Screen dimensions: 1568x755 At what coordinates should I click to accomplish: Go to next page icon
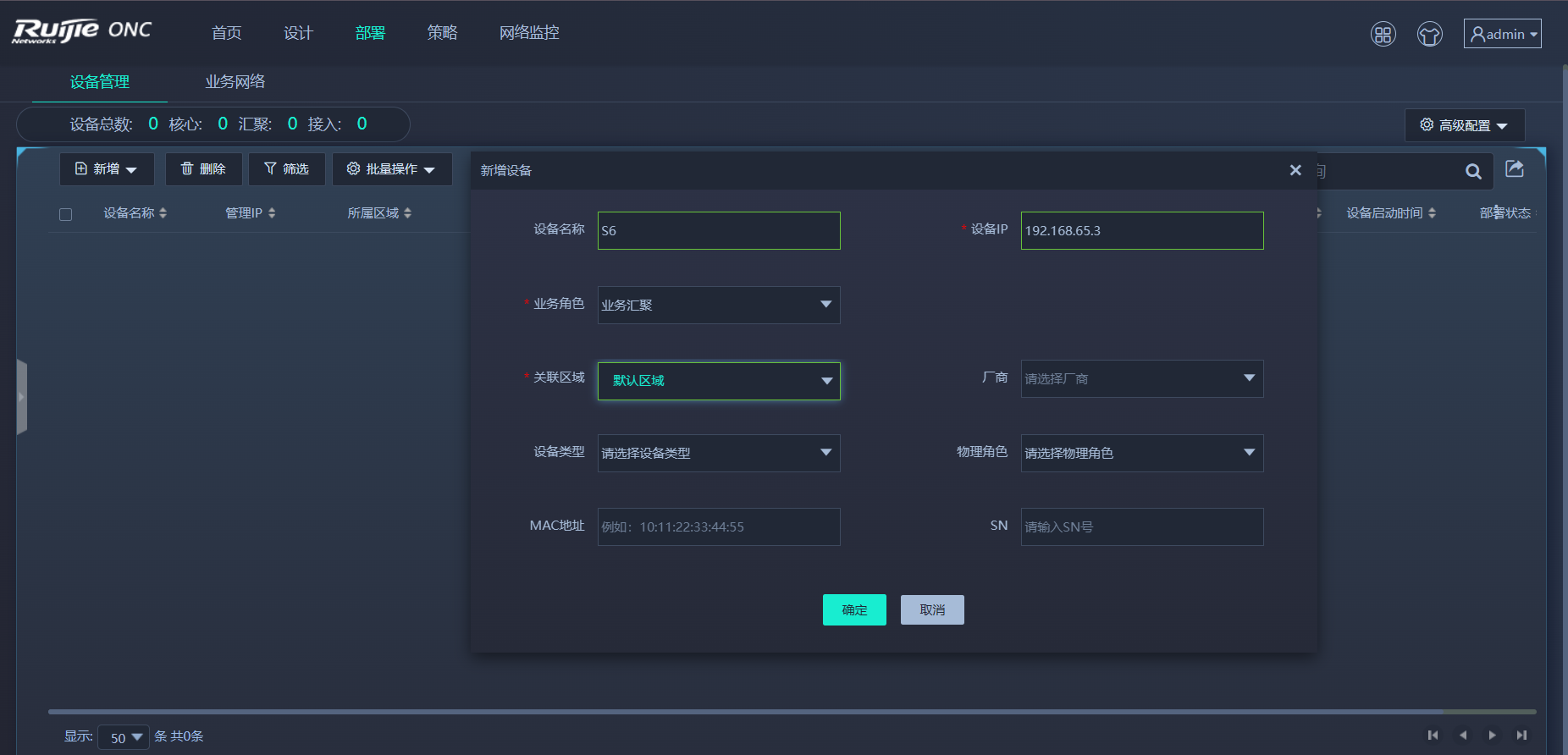pos(1492,735)
